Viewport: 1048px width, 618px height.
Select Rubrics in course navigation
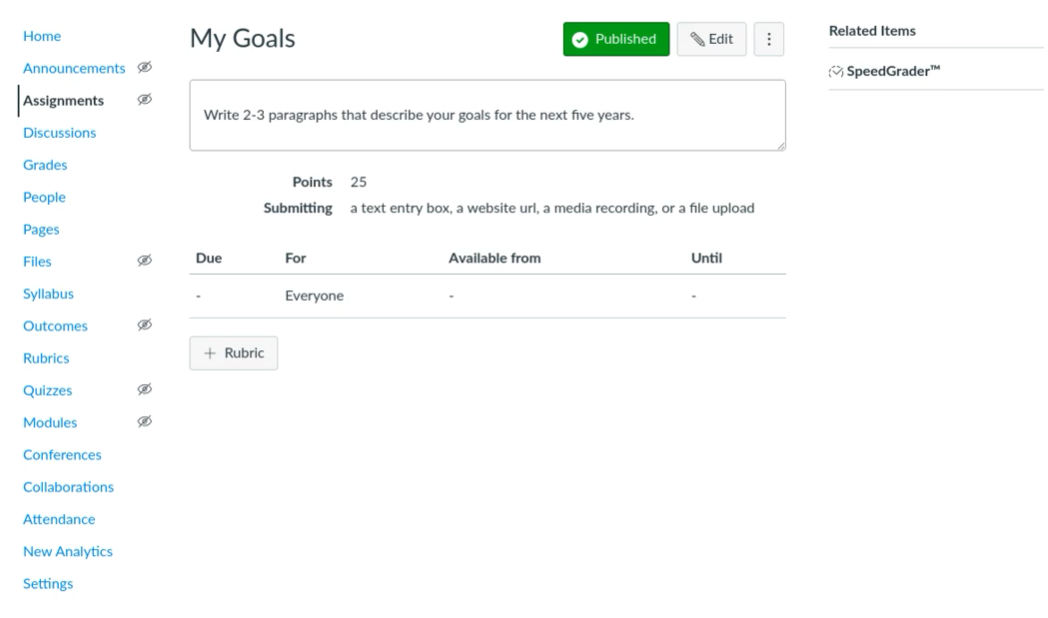[46, 358]
